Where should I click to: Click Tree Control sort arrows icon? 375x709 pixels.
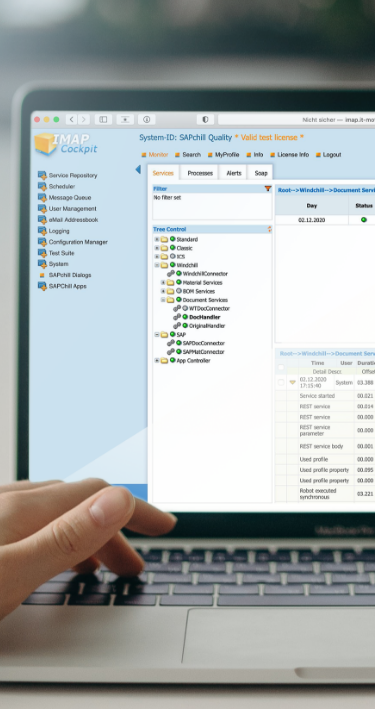270,229
